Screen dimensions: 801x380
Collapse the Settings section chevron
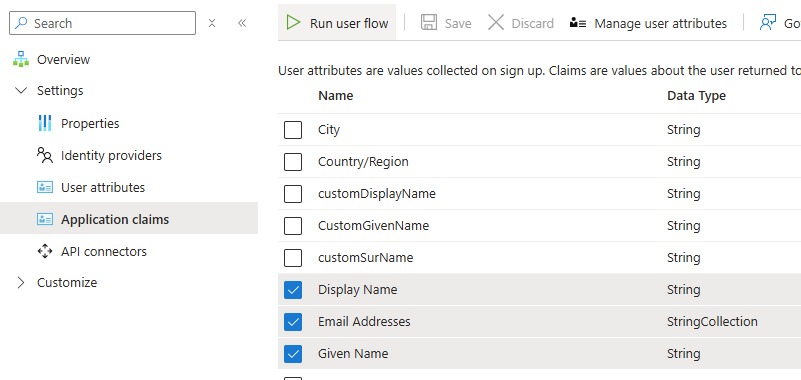pos(21,91)
